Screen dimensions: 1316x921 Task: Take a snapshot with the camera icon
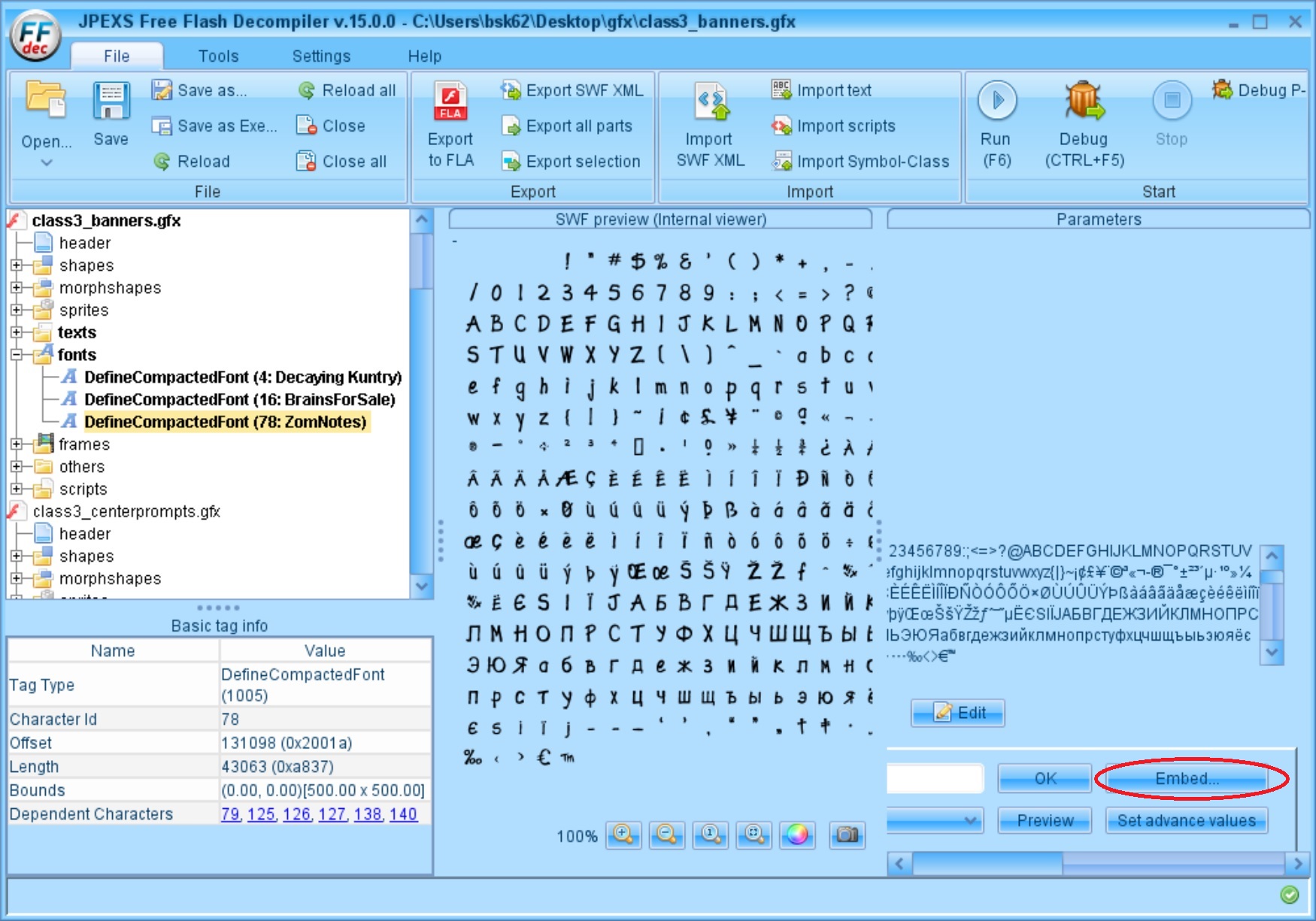[848, 835]
